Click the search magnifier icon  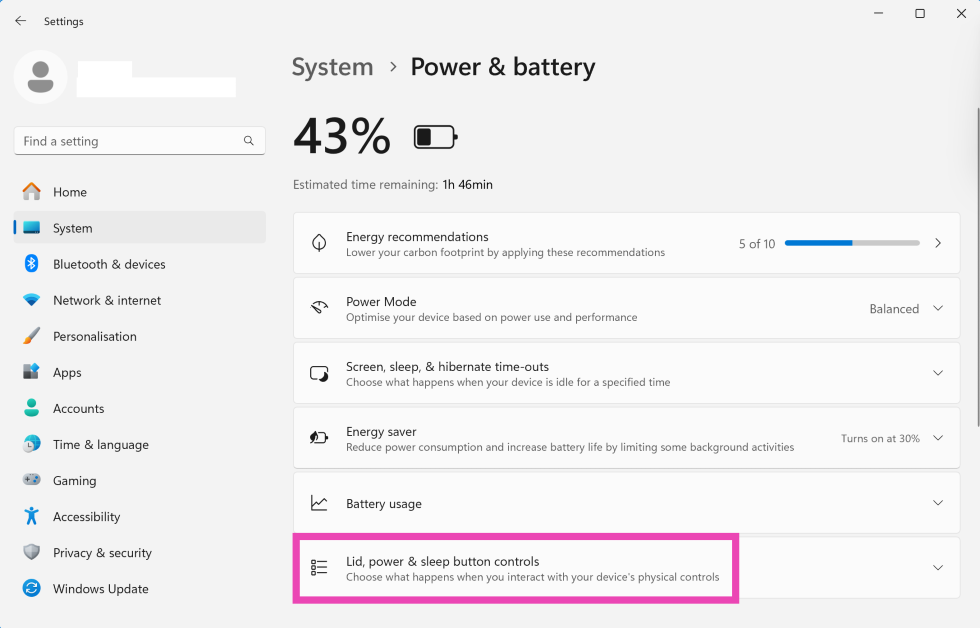(x=249, y=141)
